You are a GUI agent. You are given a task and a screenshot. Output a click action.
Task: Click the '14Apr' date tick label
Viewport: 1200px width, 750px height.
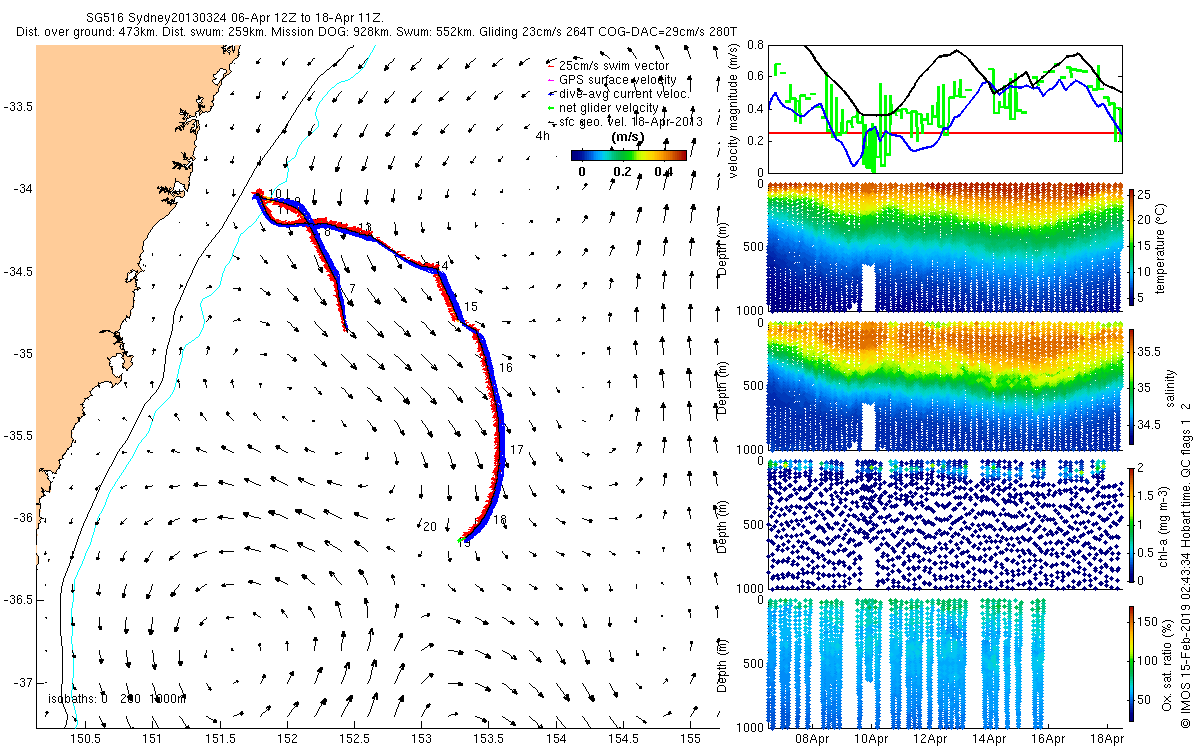pyautogui.click(x=990, y=738)
